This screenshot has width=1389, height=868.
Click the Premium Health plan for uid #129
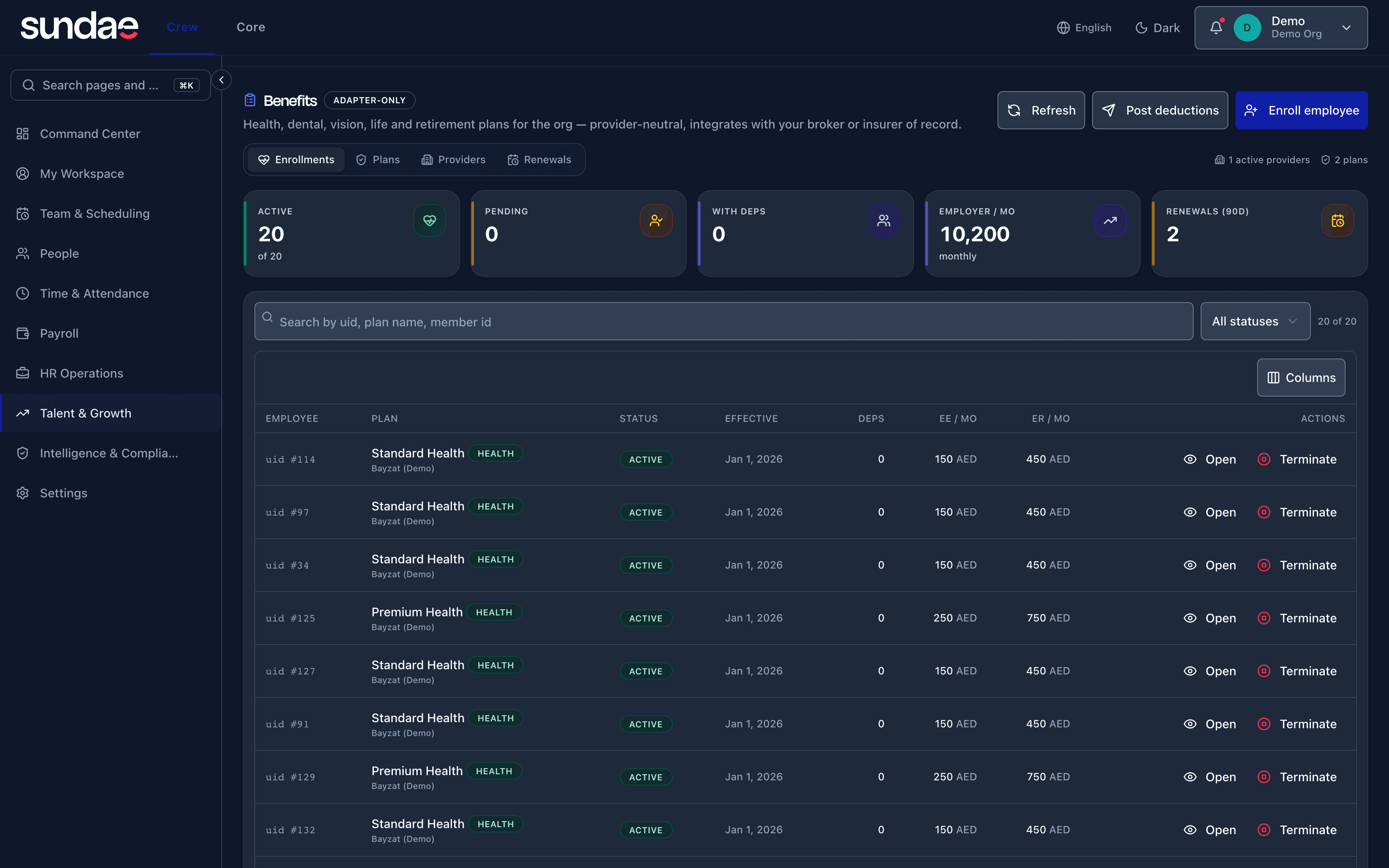417,771
